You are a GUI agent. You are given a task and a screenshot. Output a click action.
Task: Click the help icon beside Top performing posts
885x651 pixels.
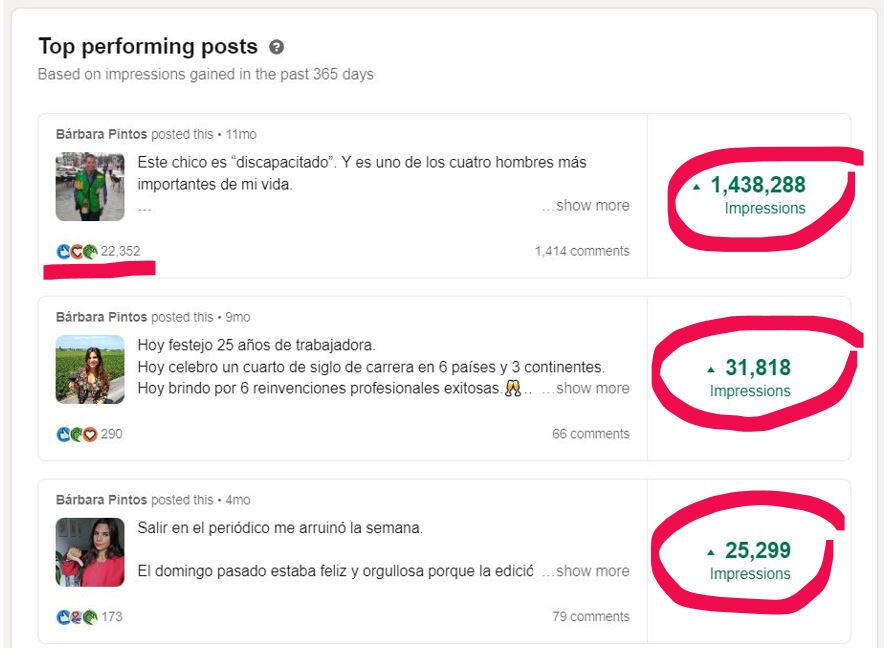[276, 47]
